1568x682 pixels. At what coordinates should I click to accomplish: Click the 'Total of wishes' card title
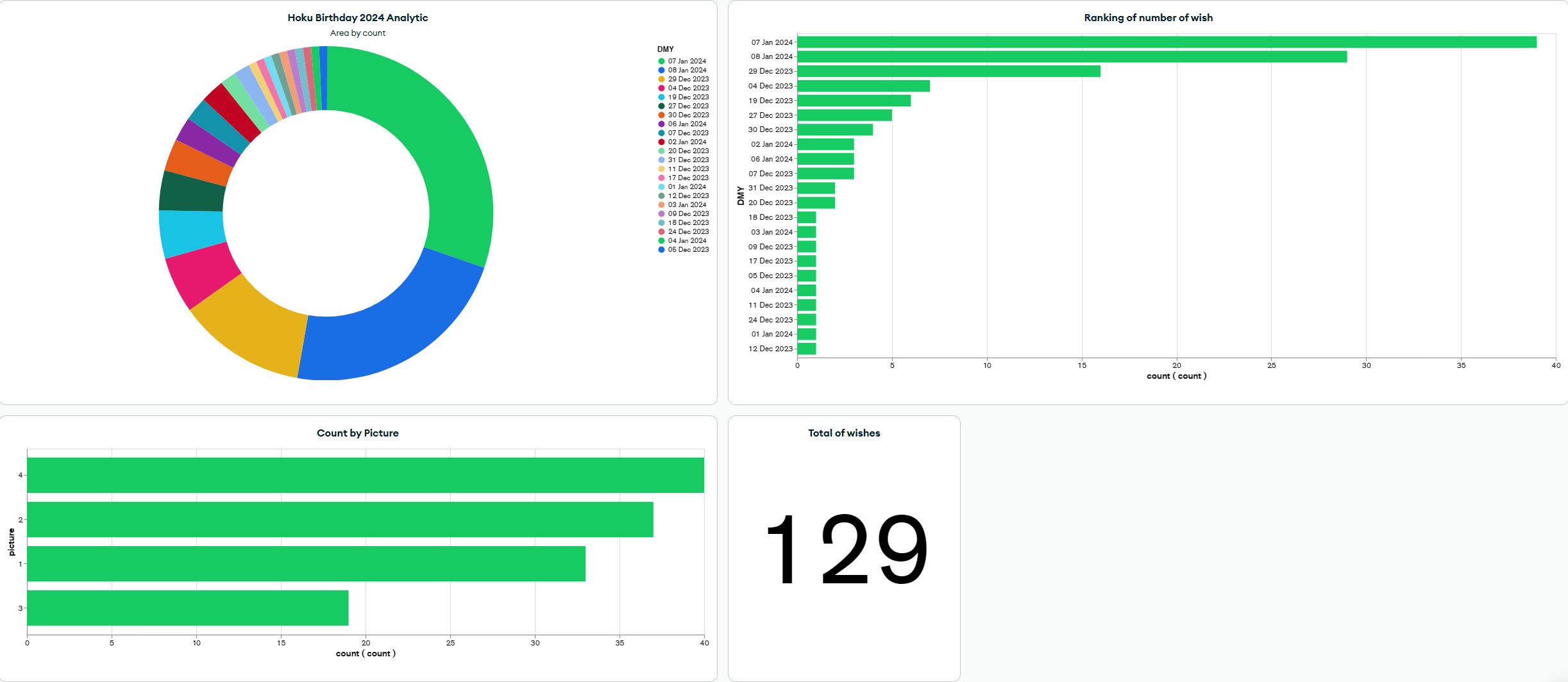(x=844, y=433)
